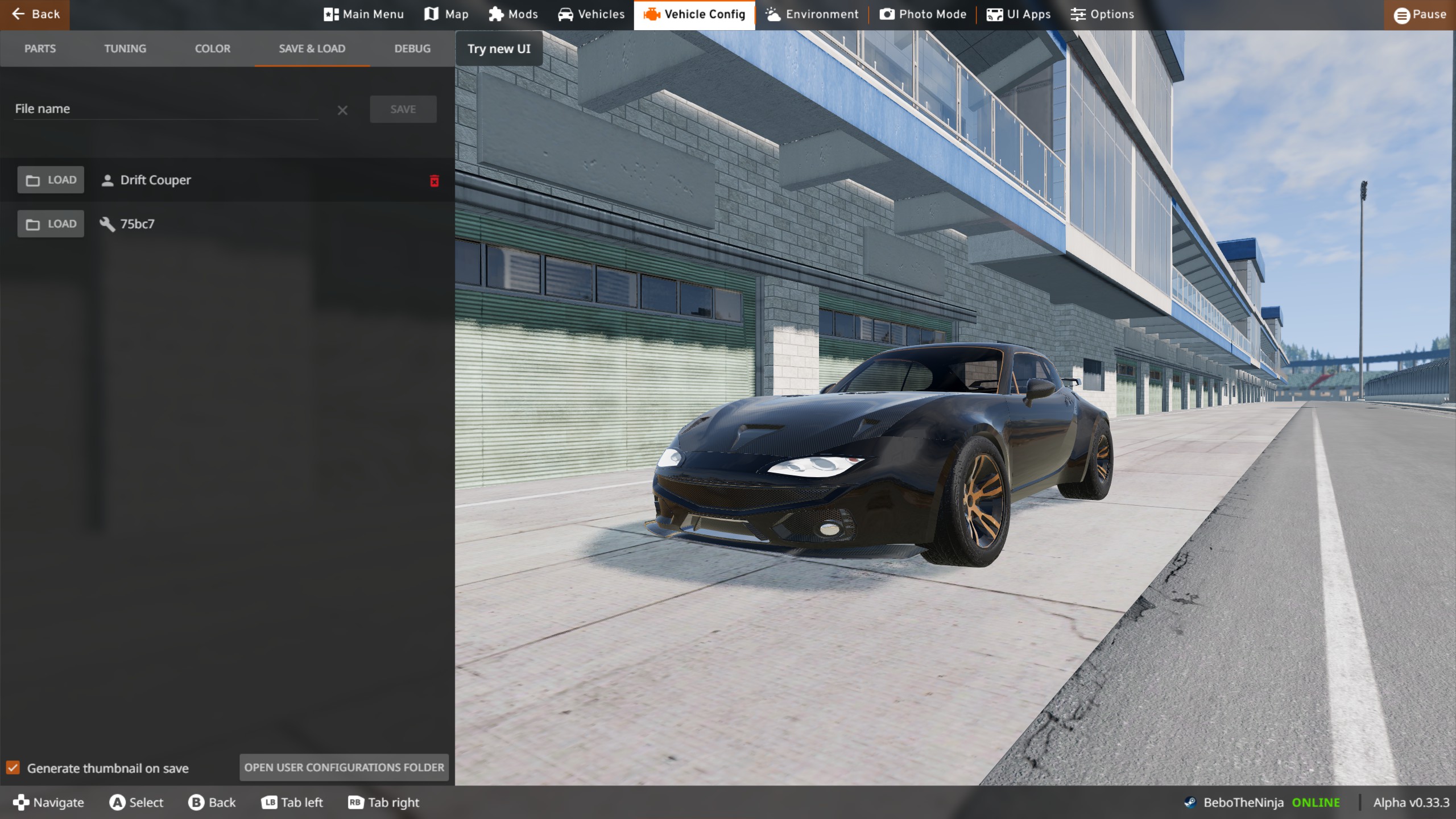Click the Try new UI button
This screenshot has height=819, width=1456.
pyautogui.click(x=499, y=49)
